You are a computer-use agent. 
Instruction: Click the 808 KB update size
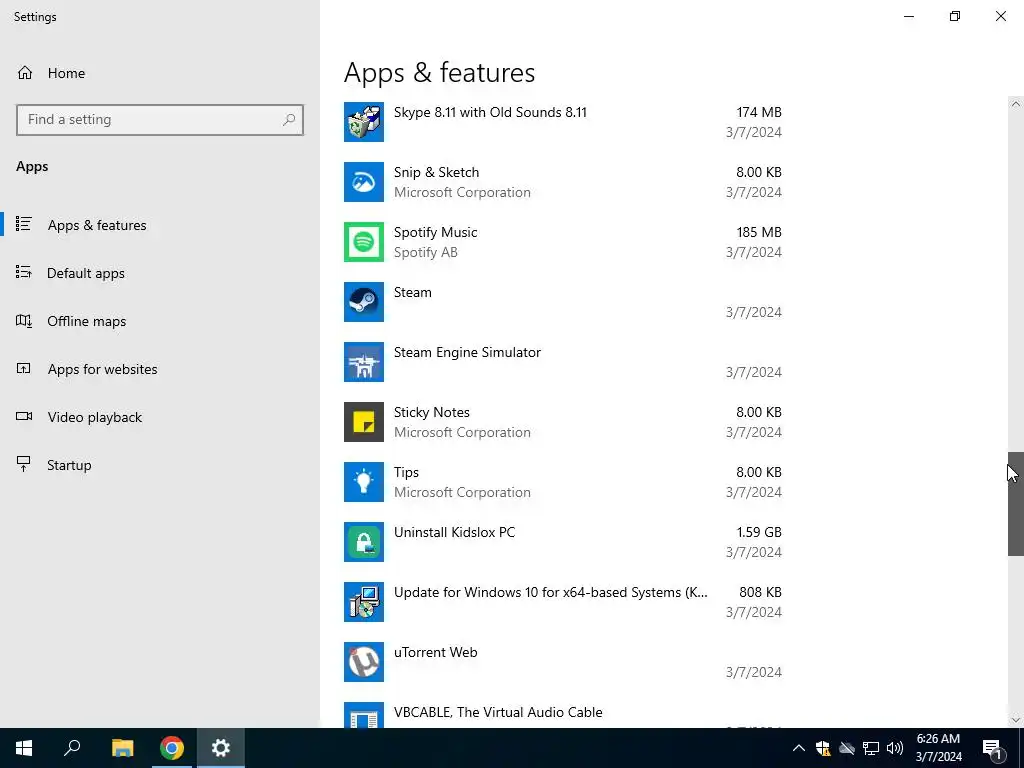point(760,592)
